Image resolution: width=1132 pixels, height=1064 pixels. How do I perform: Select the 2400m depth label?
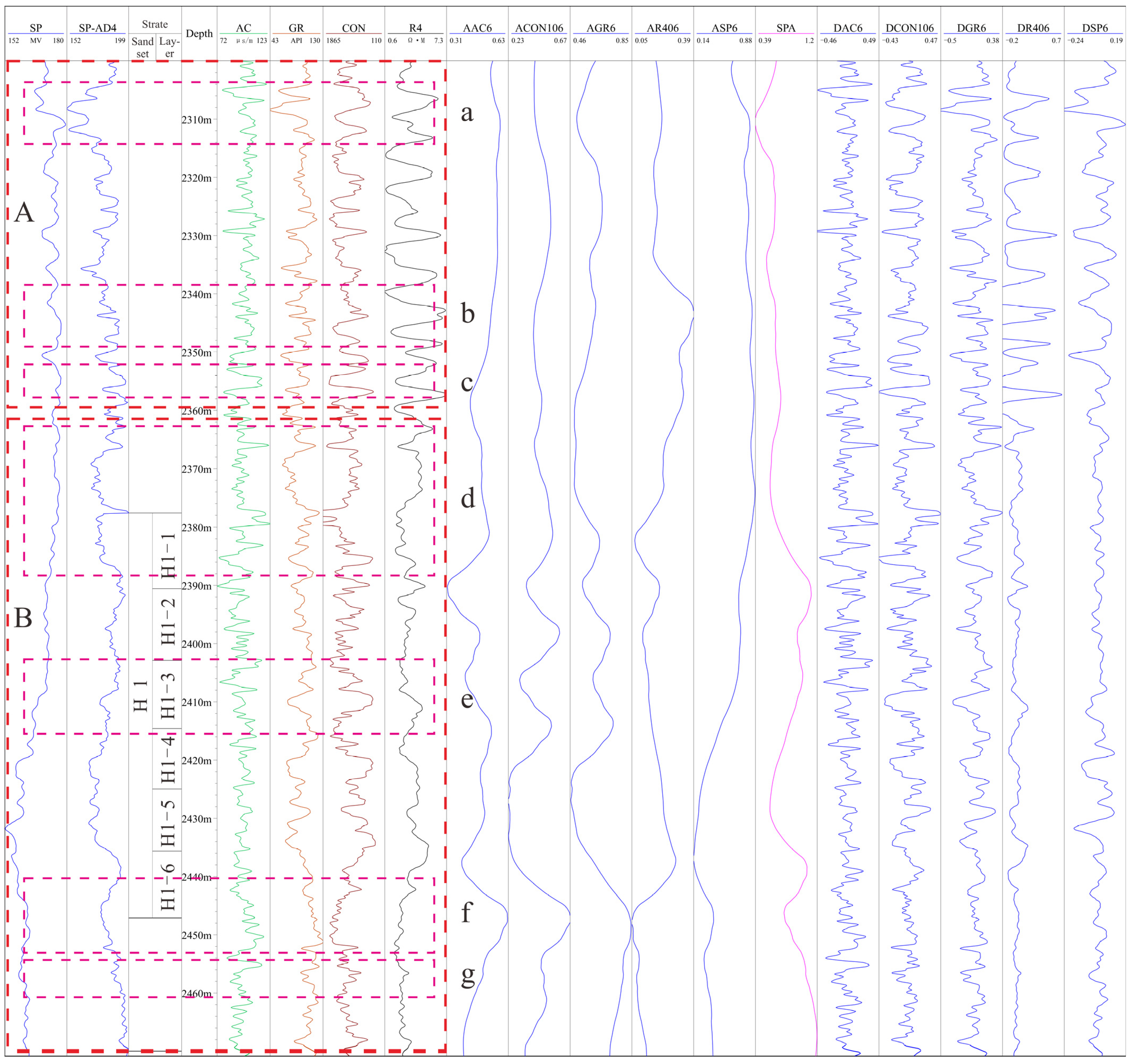click(196, 644)
